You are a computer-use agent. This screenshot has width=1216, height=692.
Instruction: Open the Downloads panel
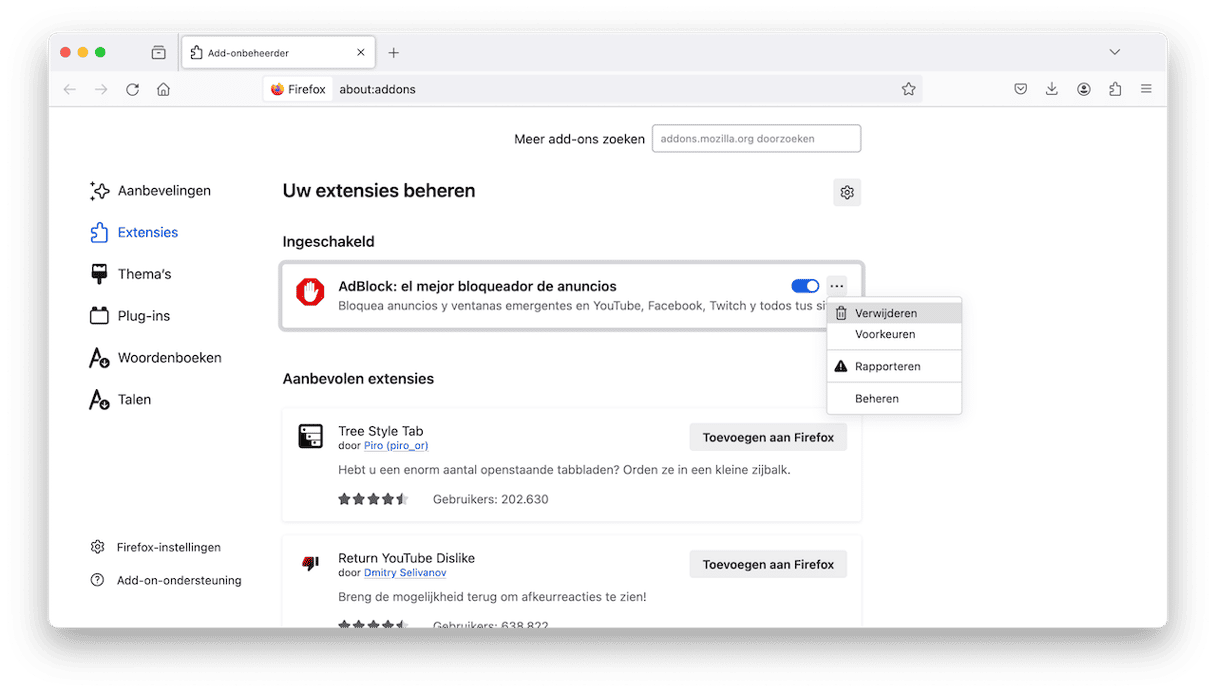(x=1052, y=89)
